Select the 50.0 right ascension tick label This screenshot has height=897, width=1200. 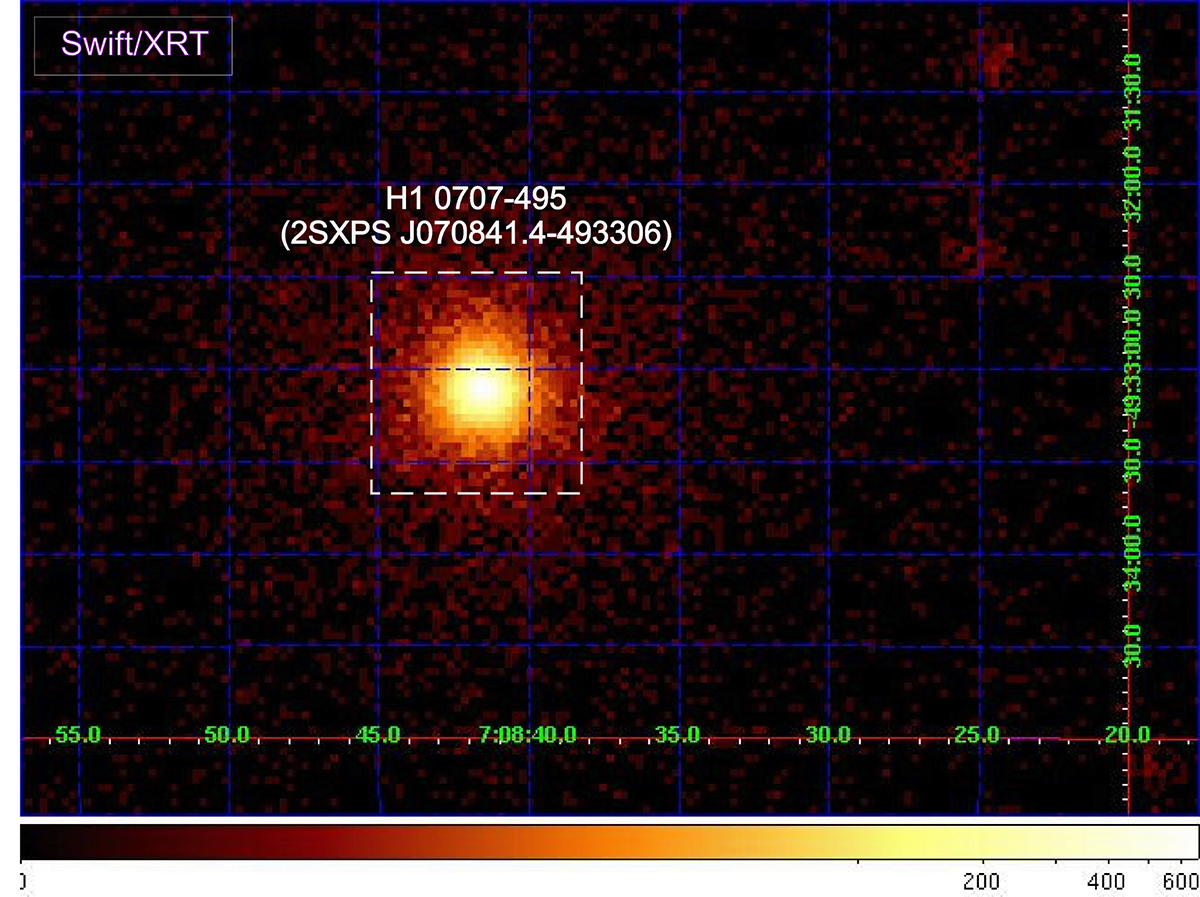(227, 735)
